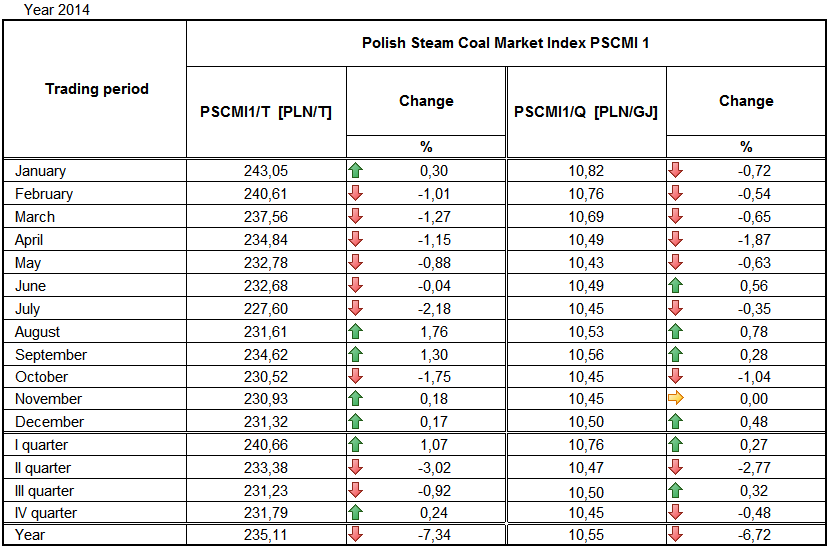Click the red arrow beside -6,72 in Year row
The height and width of the screenshot is (547, 829).
pyautogui.click(x=675, y=535)
